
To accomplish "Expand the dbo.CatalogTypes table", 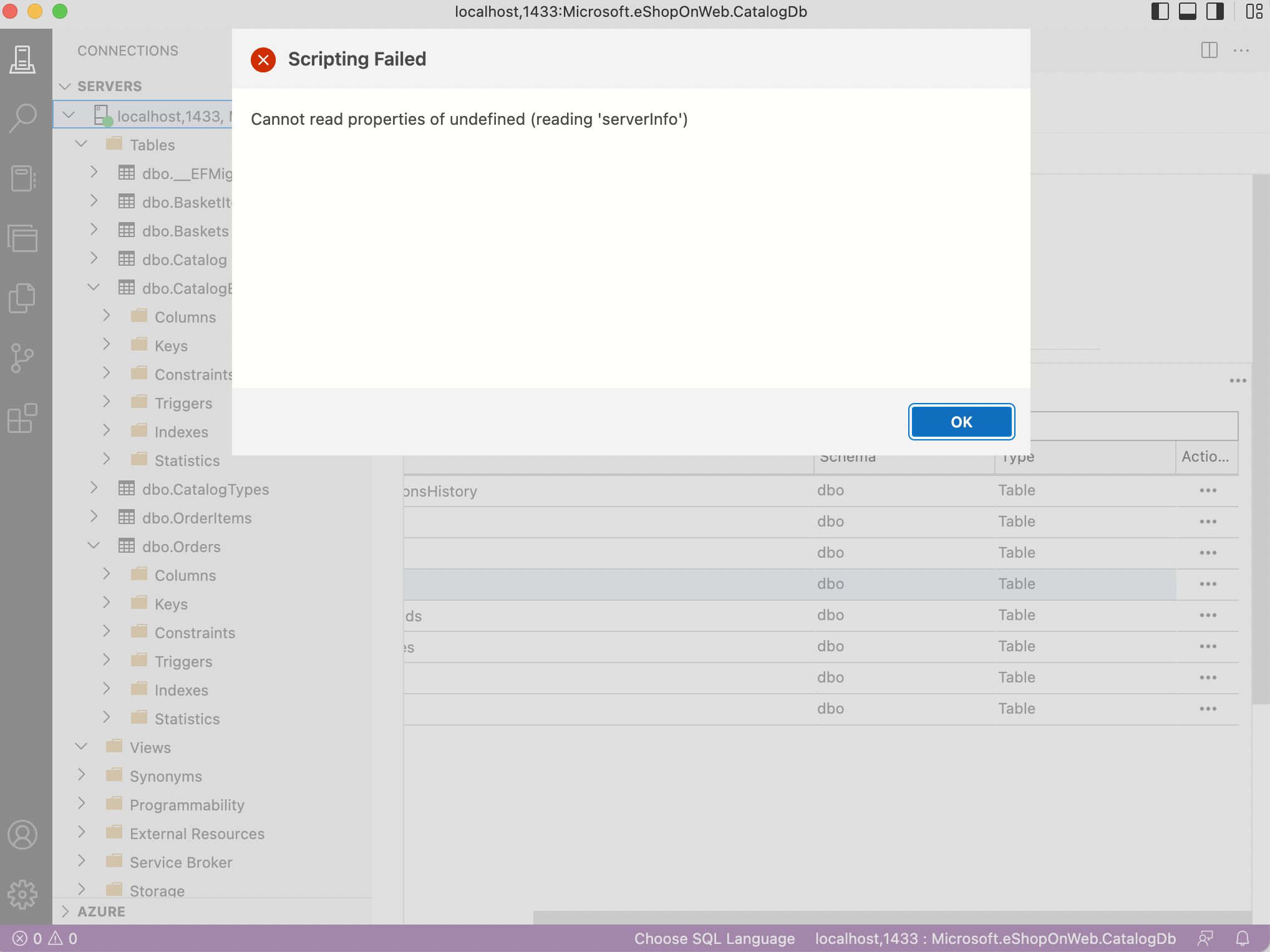I will coord(94,488).
